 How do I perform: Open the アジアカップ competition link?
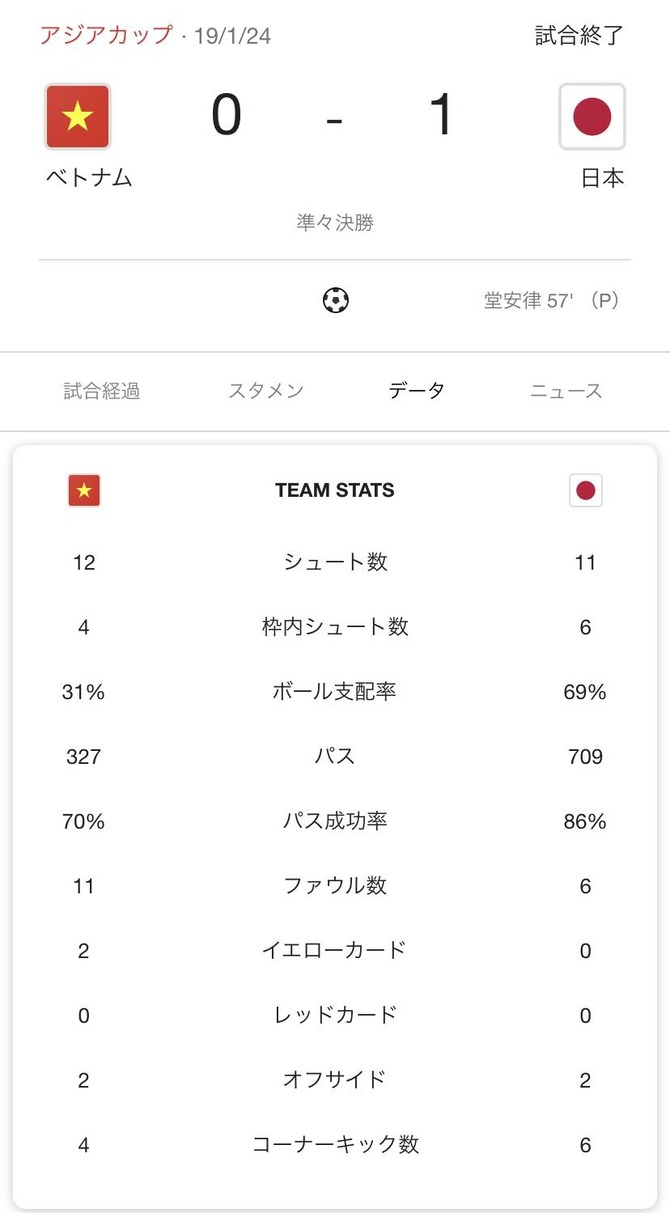coord(106,35)
